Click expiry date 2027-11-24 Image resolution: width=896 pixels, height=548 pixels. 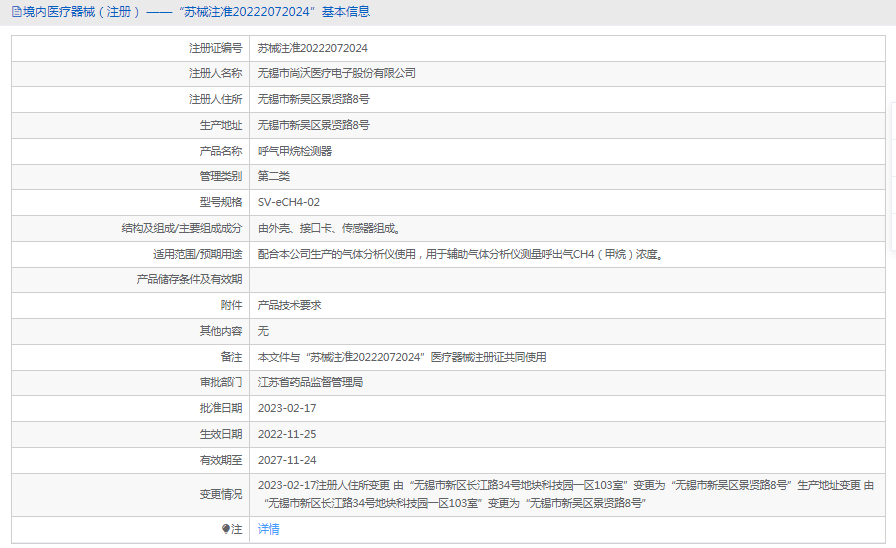tap(287, 460)
